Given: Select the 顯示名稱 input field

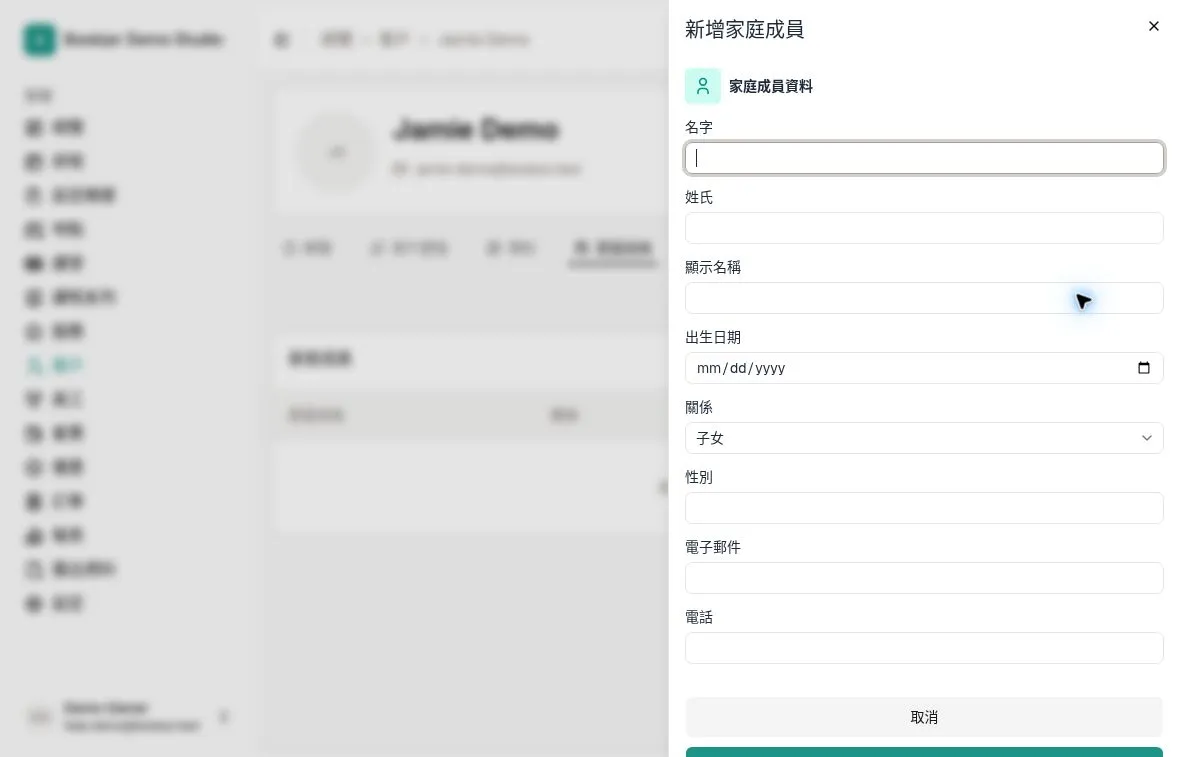Looking at the screenshot, I should (924, 298).
